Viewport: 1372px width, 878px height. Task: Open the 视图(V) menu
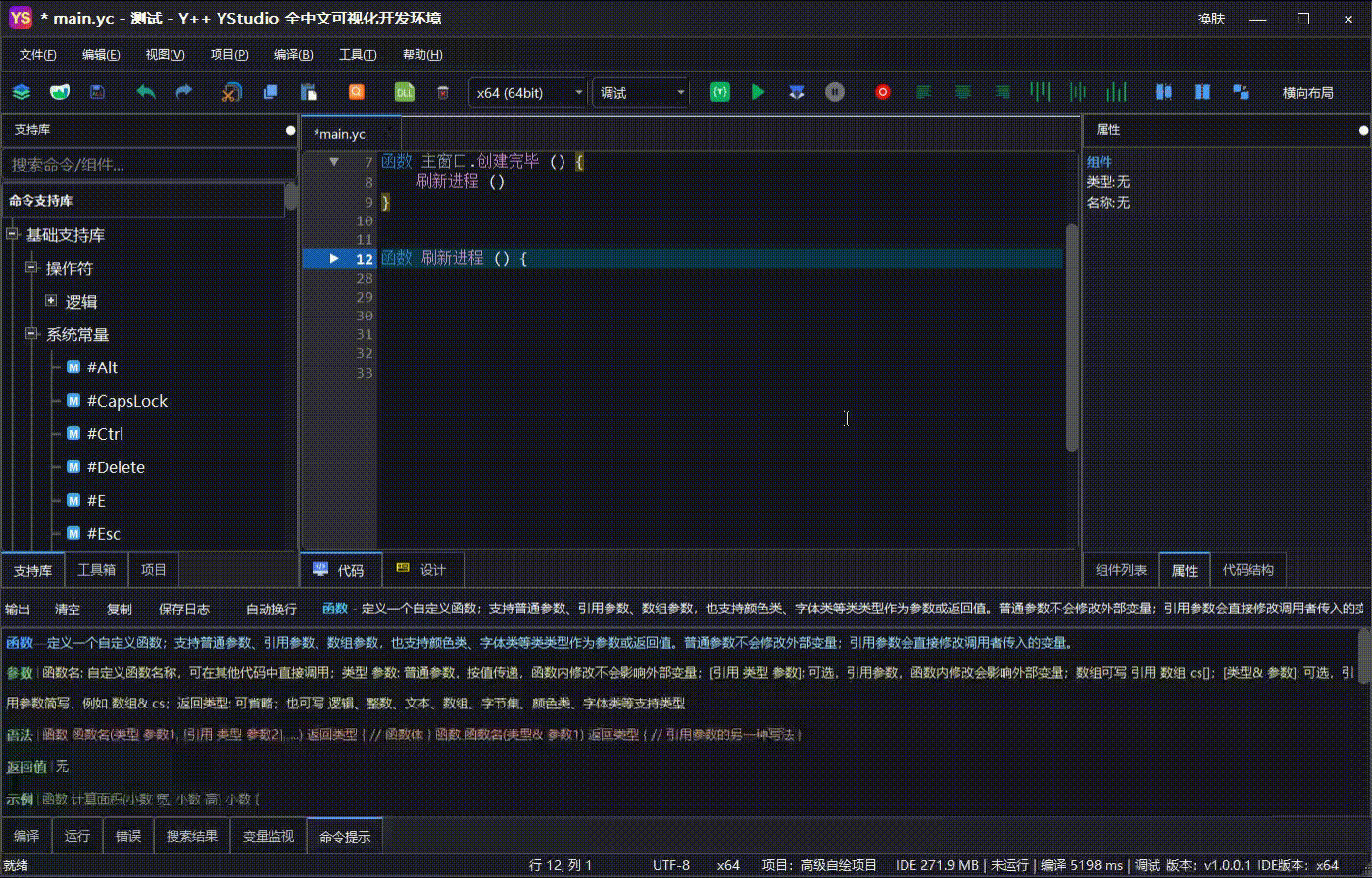click(x=165, y=55)
